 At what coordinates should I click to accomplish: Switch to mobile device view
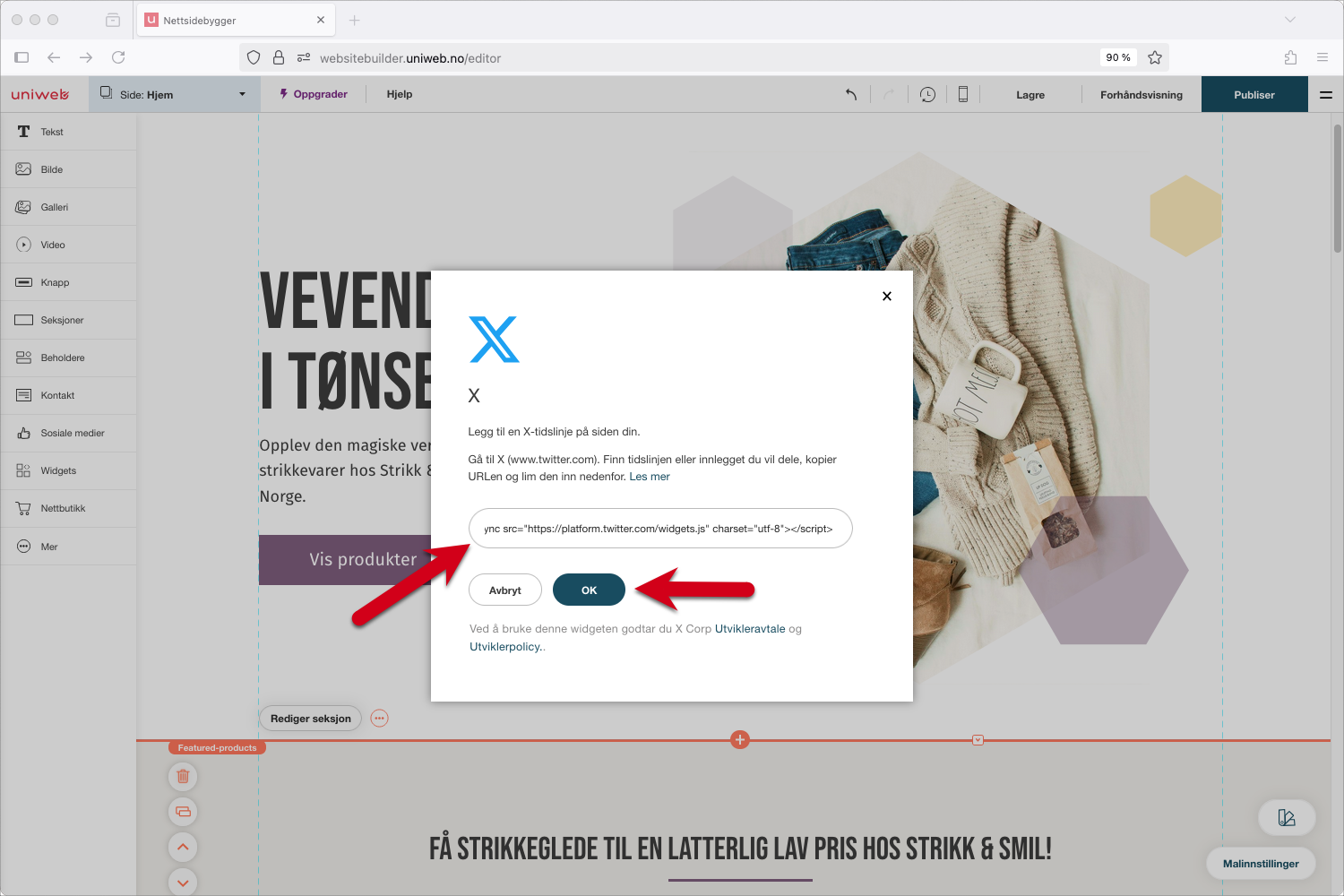point(963,94)
